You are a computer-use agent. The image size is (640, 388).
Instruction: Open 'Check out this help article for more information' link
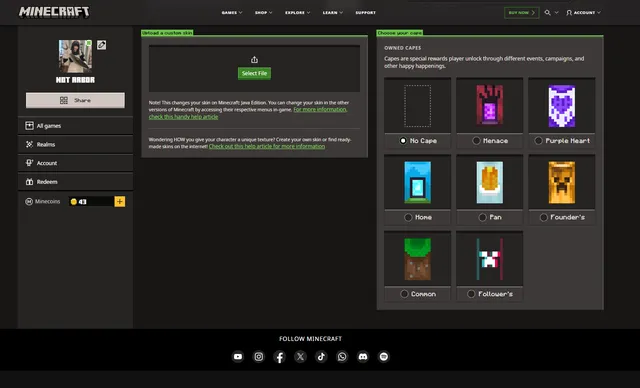pos(267,146)
